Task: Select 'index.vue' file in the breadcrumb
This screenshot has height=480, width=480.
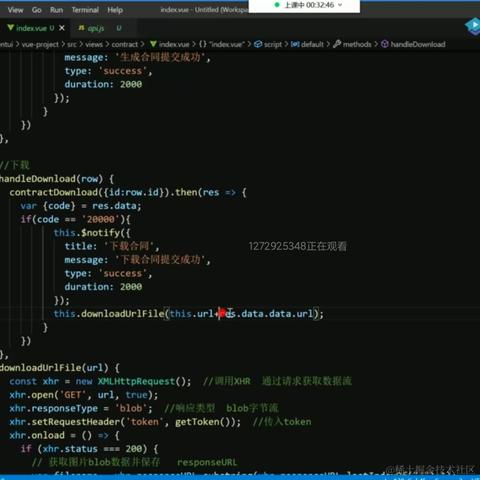Action: (174, 44)
